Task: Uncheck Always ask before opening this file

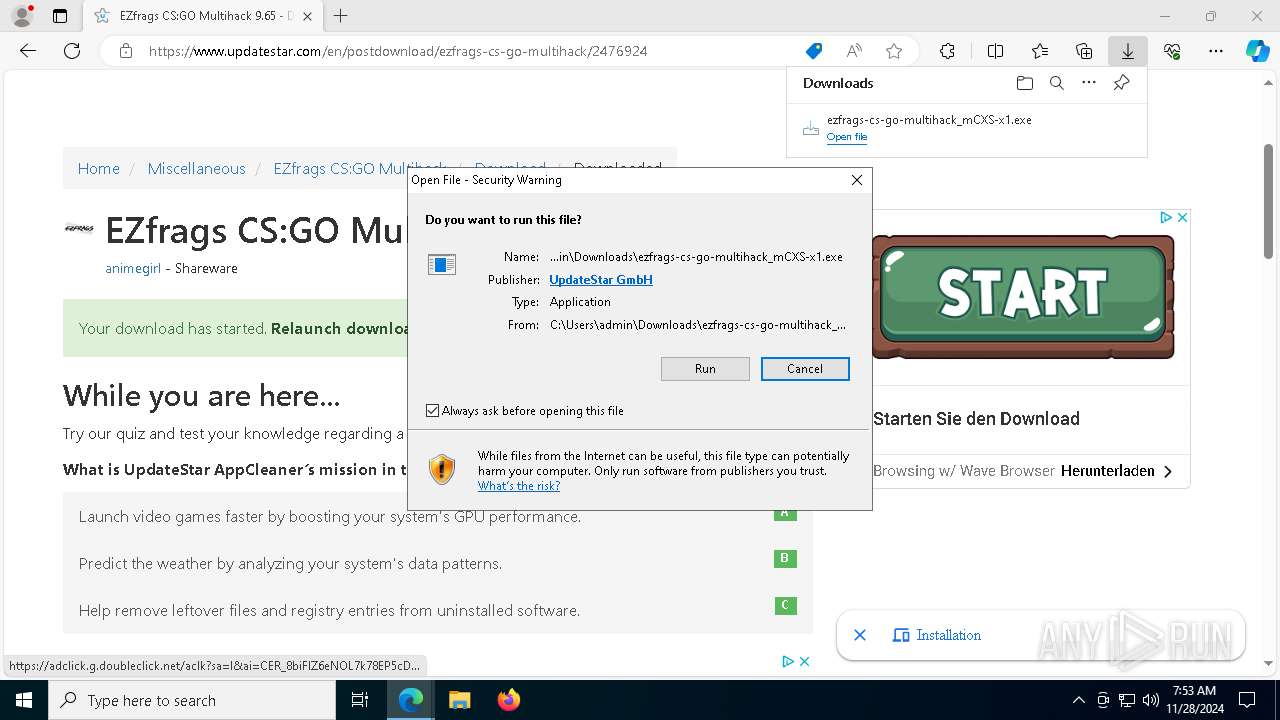Action: 432,411
